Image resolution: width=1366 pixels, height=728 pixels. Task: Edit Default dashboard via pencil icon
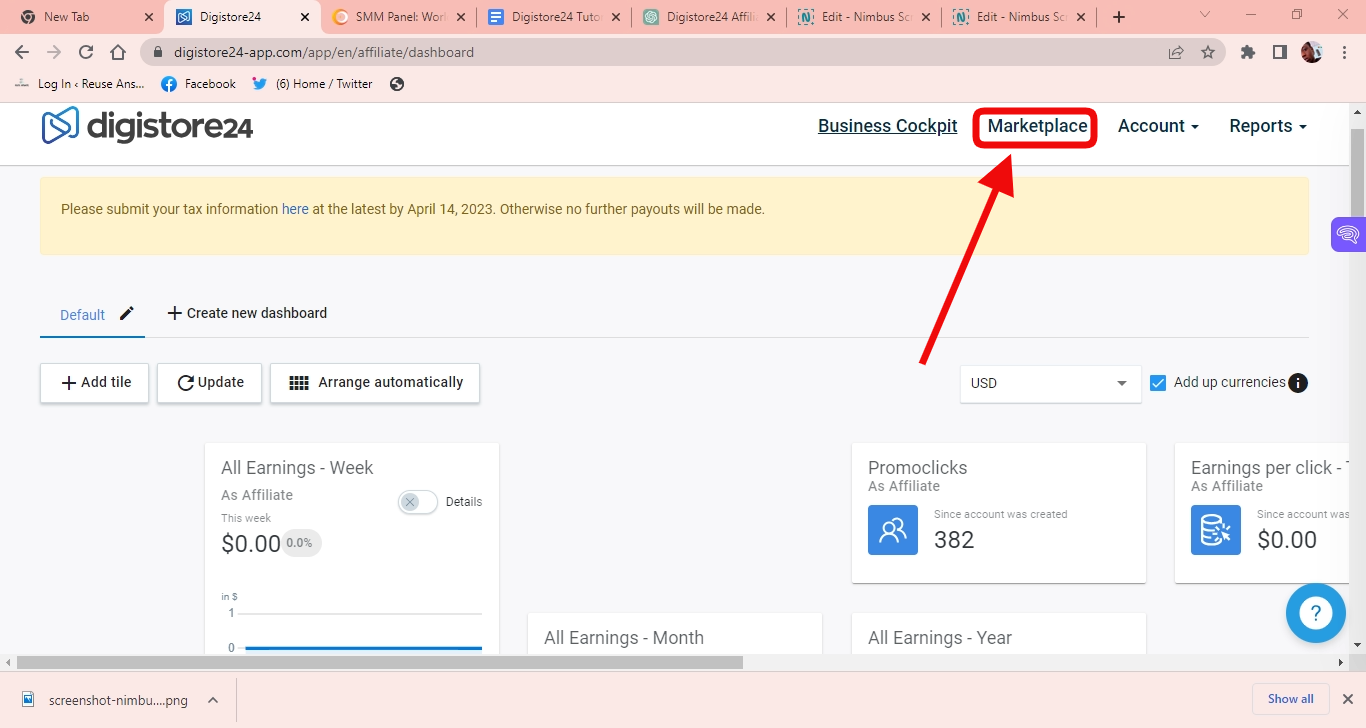coord(126,313)
